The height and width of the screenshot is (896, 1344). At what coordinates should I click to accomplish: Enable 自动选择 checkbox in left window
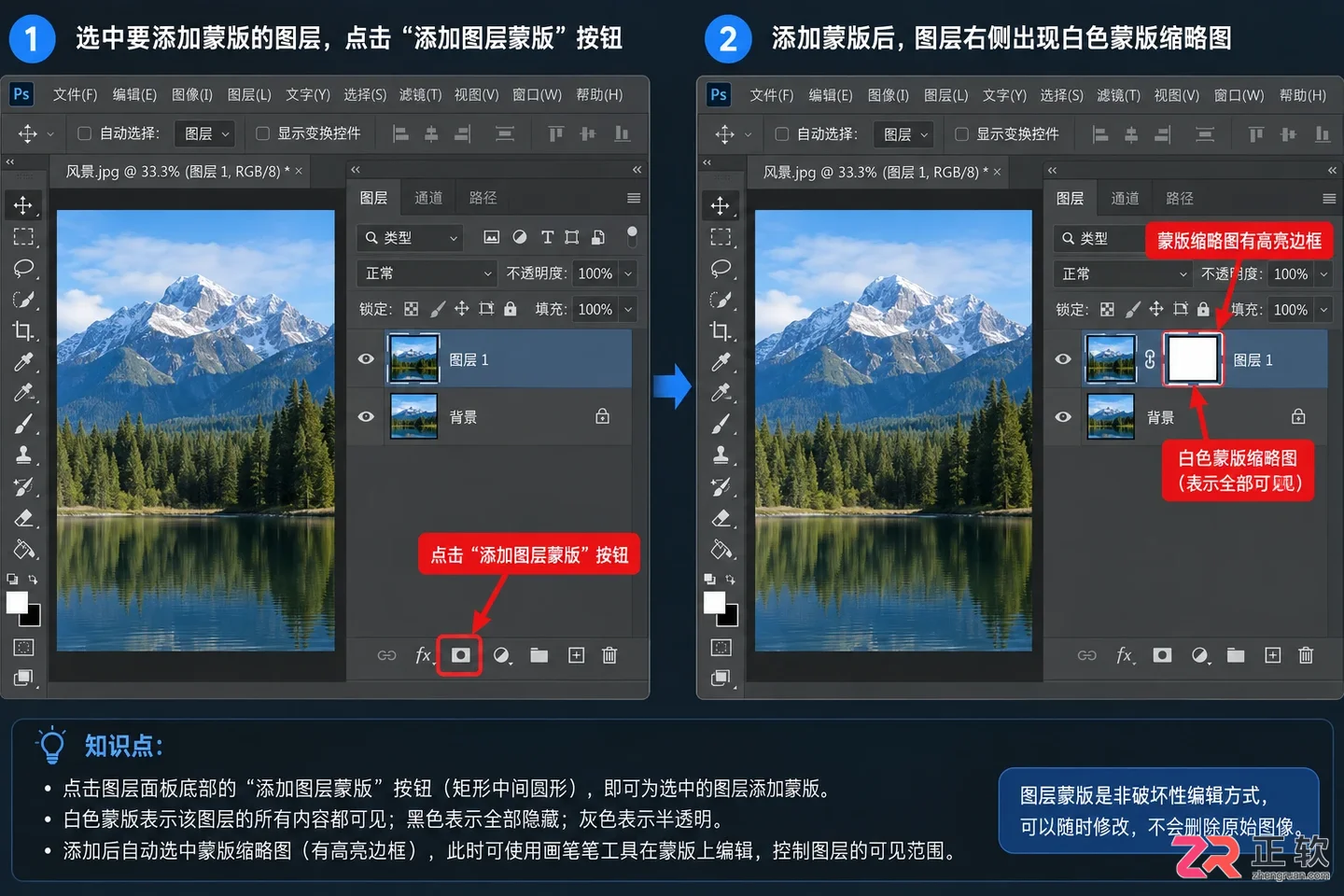click(x=84, y=133)
